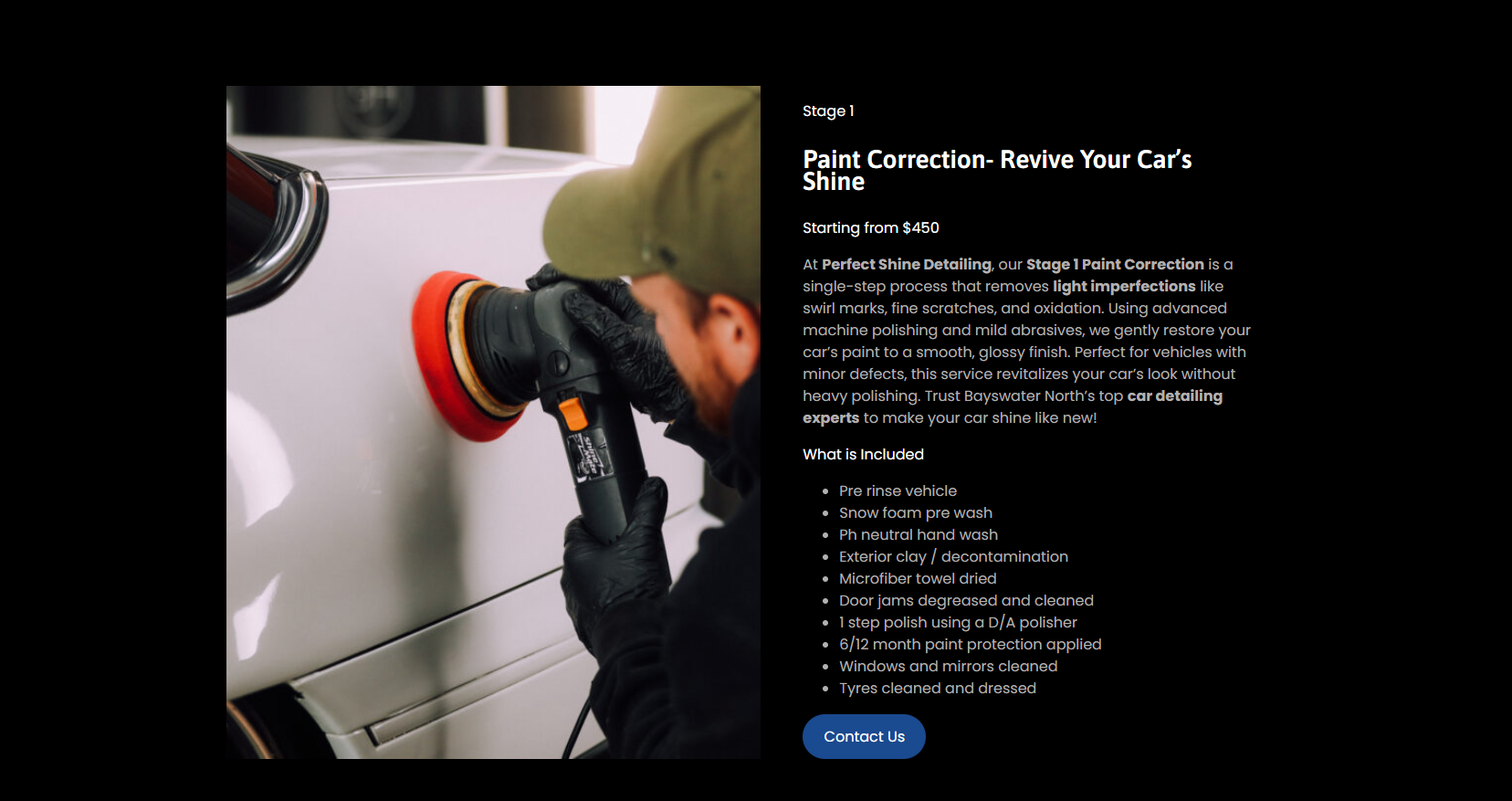Viewport: 1512px width, 801px height.
Task: Select 1 step polish using D/A polisher
Action: point(958,623)
